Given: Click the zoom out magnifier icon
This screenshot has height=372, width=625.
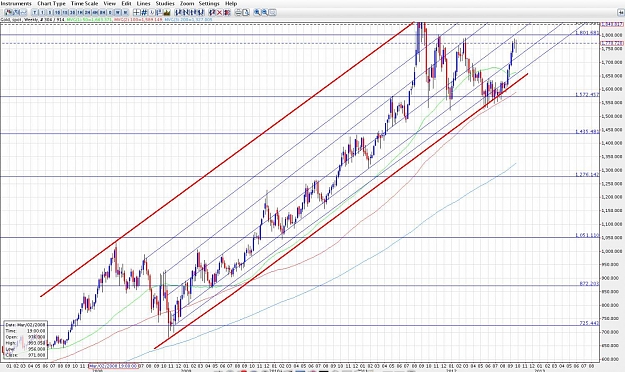Looking at the screenshot, I should (265, 13).
